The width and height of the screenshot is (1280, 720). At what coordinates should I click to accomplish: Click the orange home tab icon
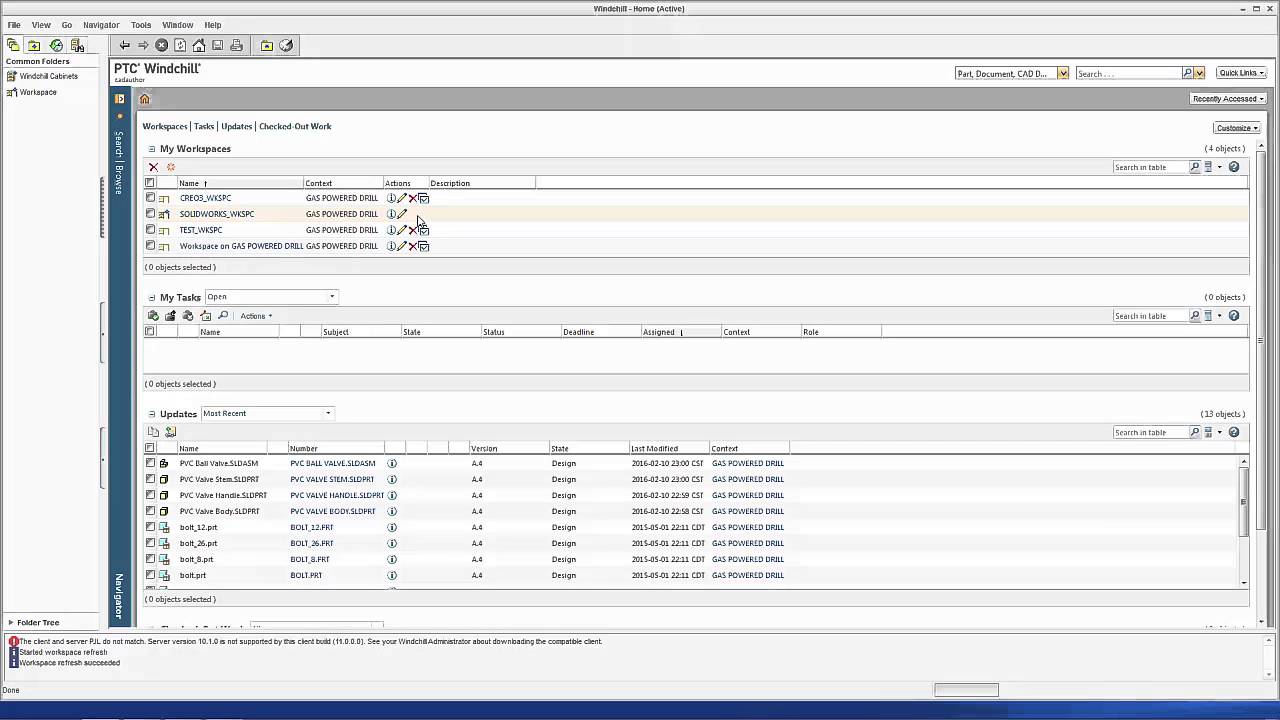[x=144, y=99]
